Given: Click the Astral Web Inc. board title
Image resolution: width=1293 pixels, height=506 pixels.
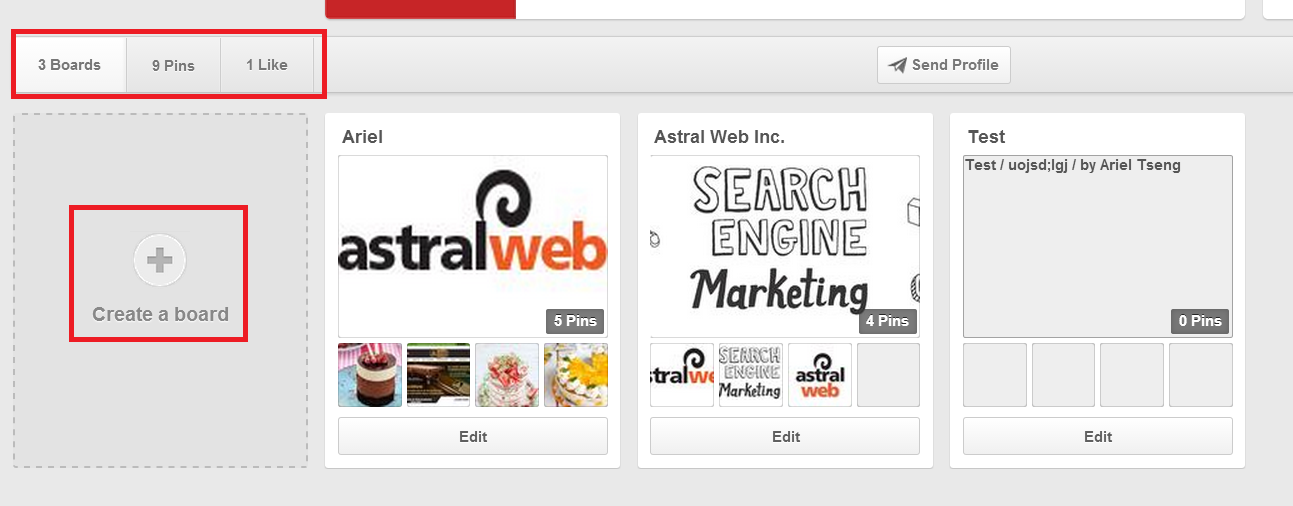Looking at the screenshot, I should pos(719,137).
